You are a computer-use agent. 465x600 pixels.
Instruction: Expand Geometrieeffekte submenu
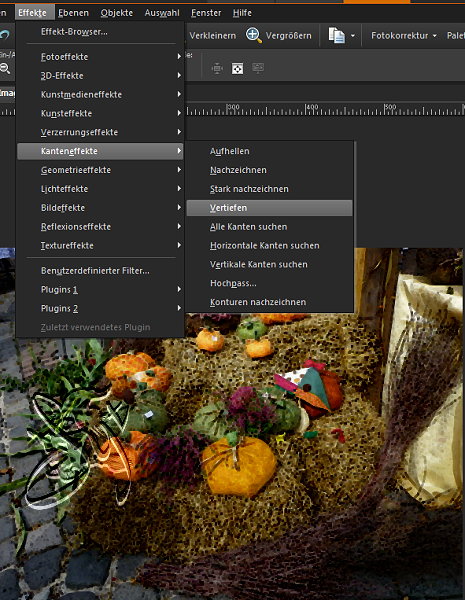coord(100,170)
